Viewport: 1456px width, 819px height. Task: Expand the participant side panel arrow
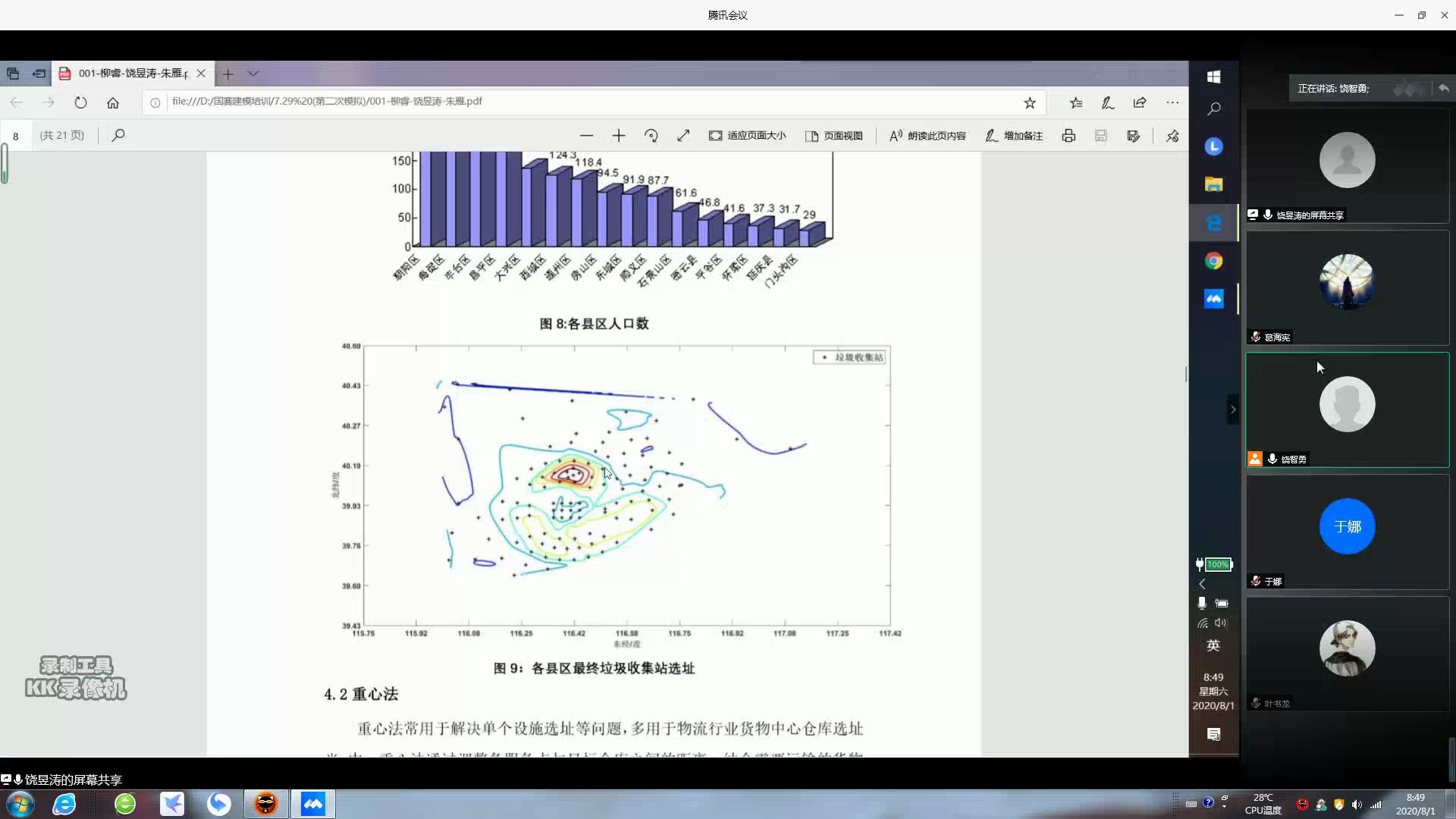click(x=1232, y=409)
